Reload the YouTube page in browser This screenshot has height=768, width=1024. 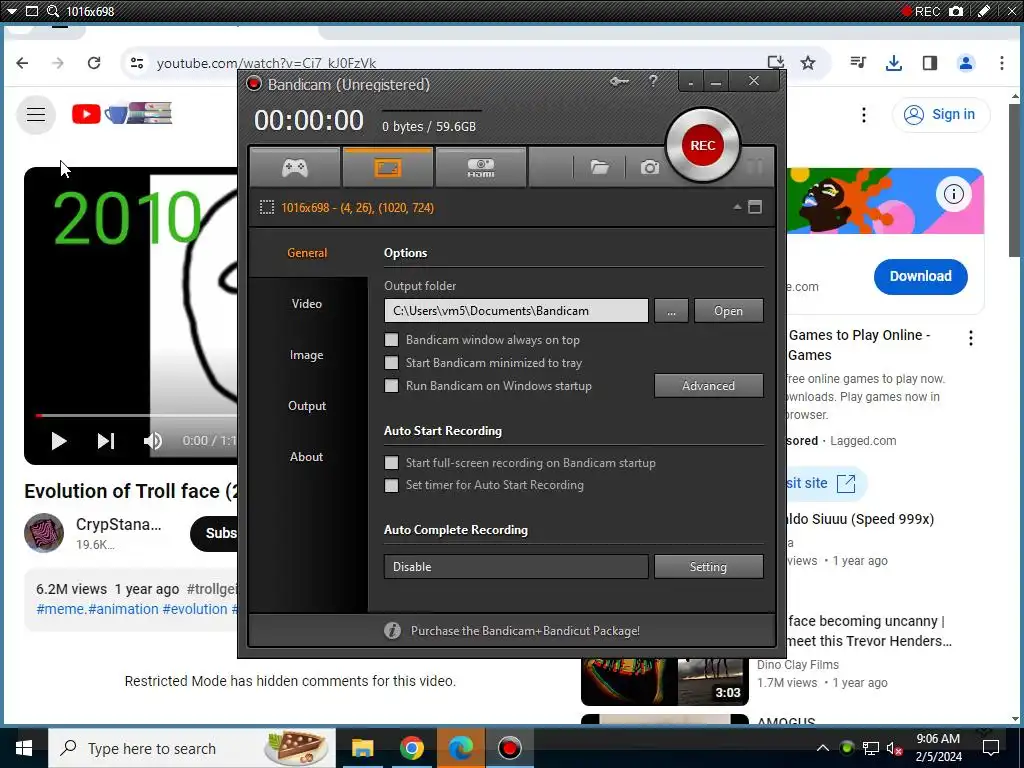click(94, 63)
